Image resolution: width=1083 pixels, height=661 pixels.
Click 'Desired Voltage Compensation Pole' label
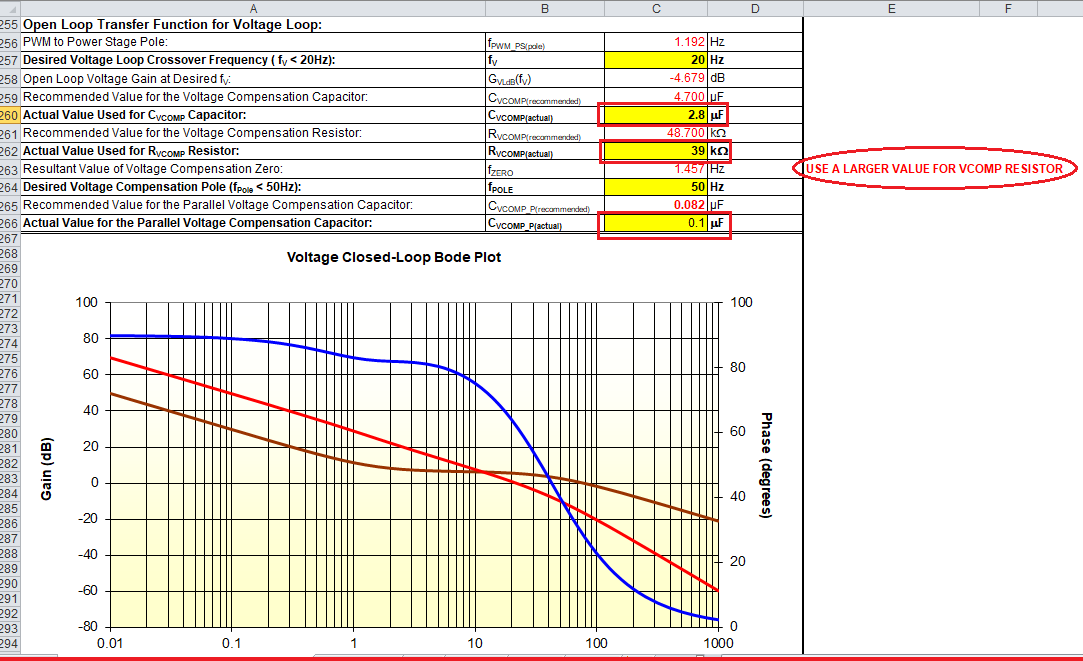pos(162,187)
